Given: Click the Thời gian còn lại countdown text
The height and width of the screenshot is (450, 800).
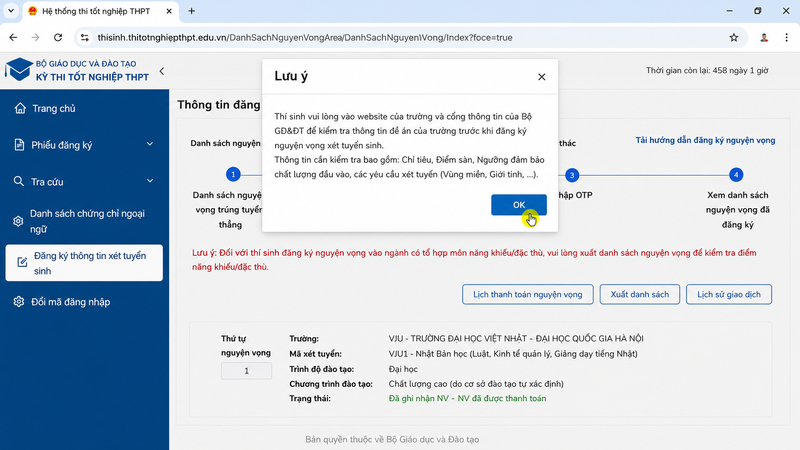Looking at the screenshot, I should [707, 70].
